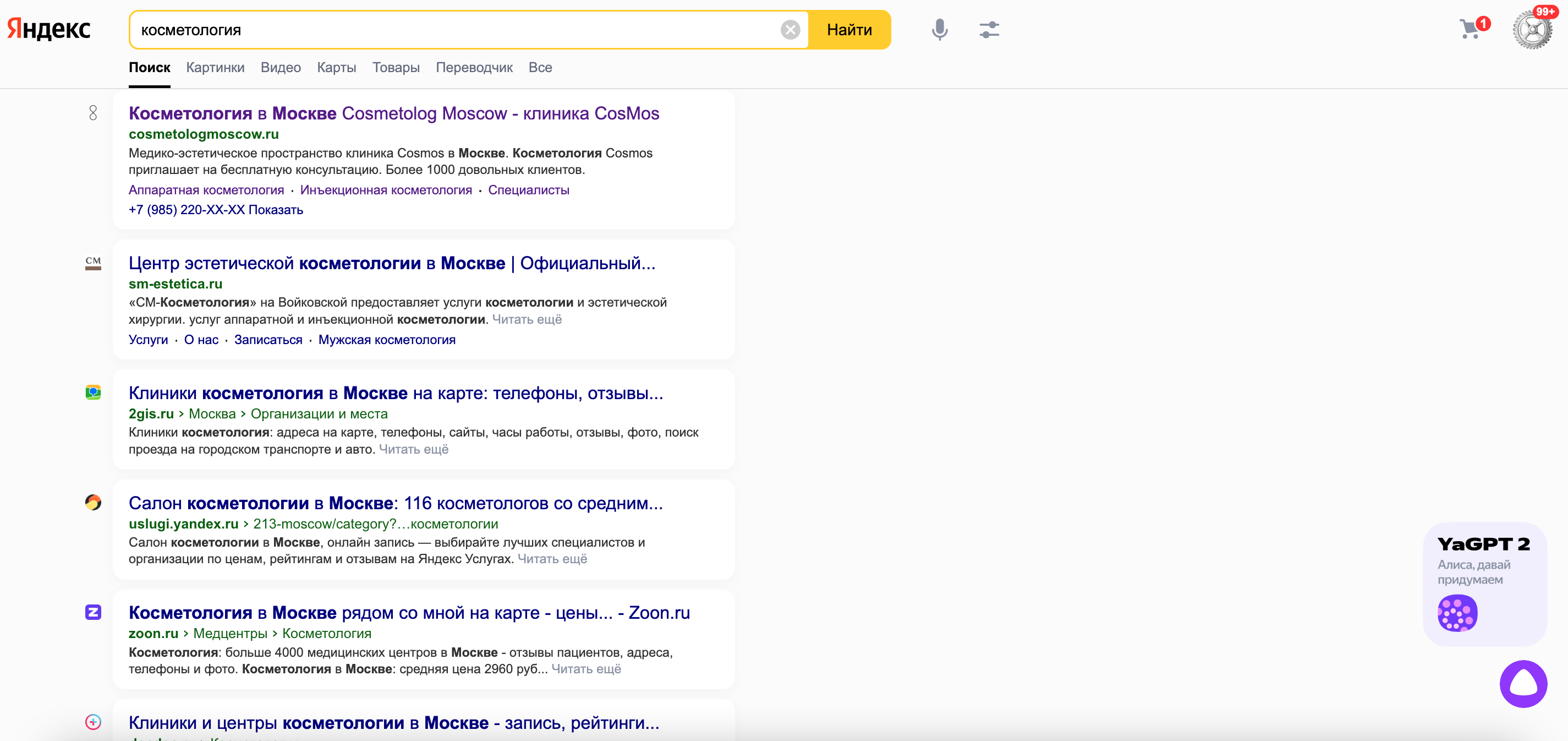
Task: Open the Аппаратная косметология sitelink
Action: pos(206,190)
